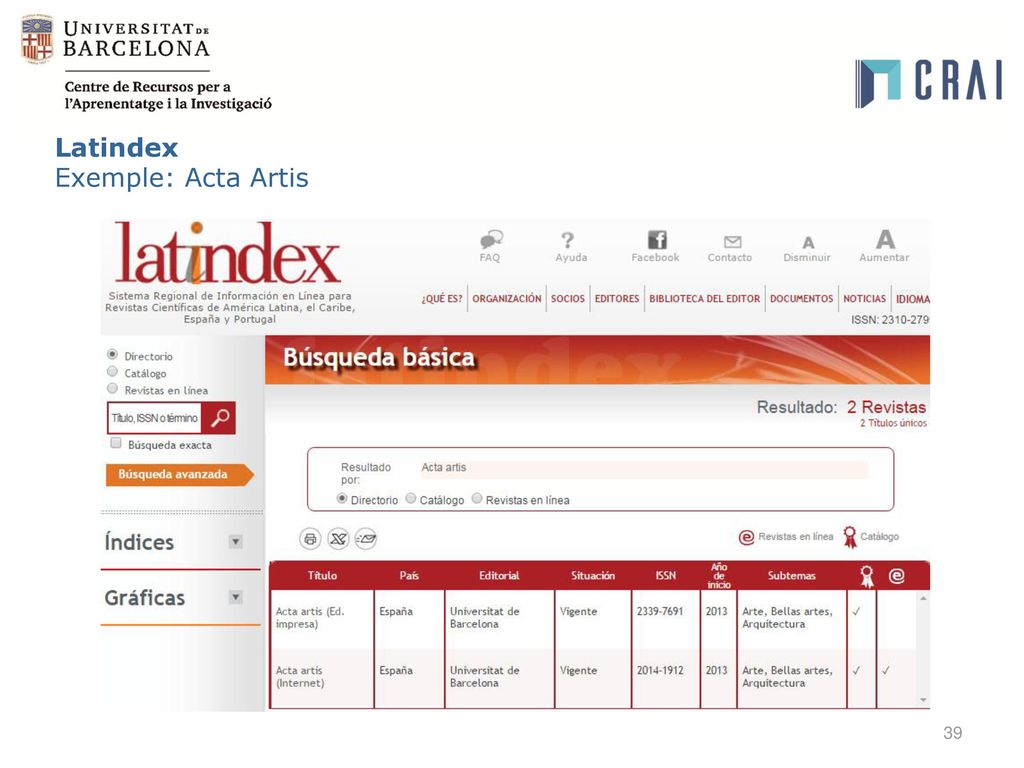Open the NOTICIAS menu item
Image resolution: width=1024 pixels, height=768 pixels.
[864, 298]
